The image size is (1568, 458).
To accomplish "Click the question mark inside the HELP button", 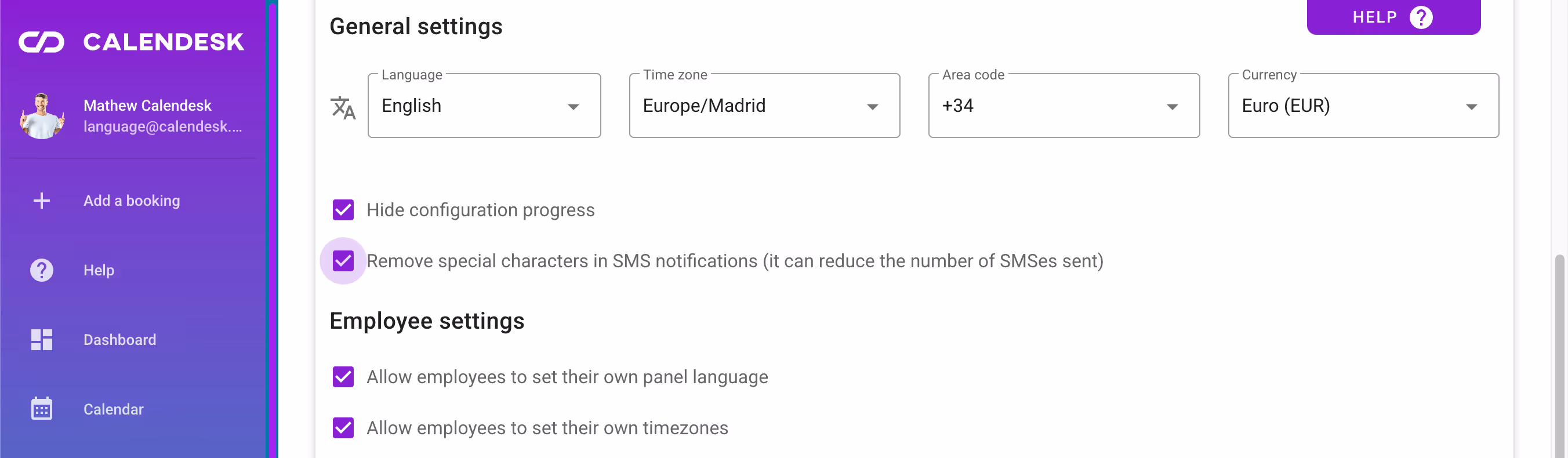I will coord(1421,17).
